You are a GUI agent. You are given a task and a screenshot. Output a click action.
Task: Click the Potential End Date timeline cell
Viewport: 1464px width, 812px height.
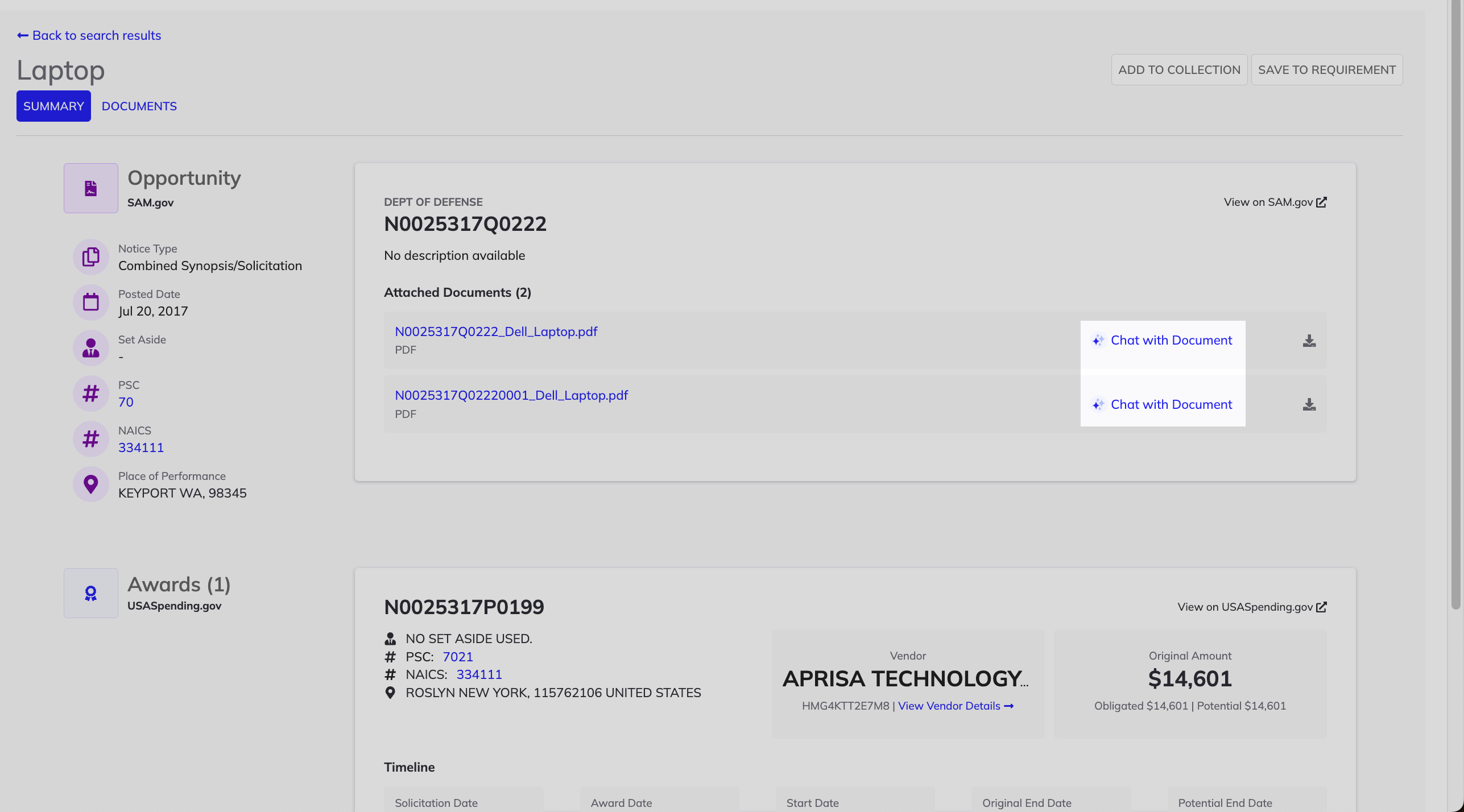coord(1247,799)
